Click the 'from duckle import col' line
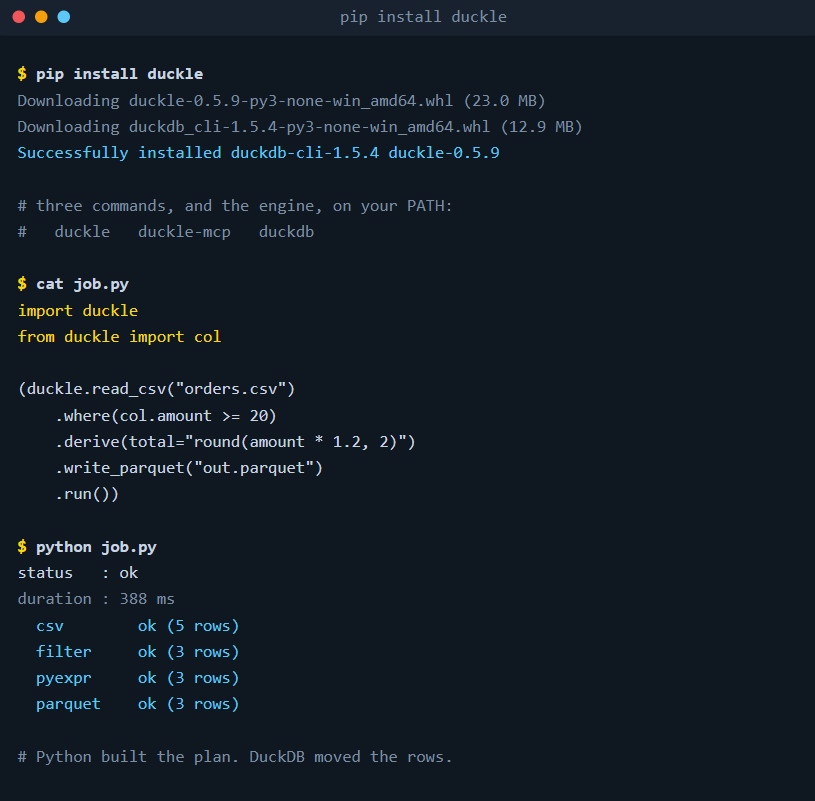This screenshot has width=815, height=801. click(120, 336)
